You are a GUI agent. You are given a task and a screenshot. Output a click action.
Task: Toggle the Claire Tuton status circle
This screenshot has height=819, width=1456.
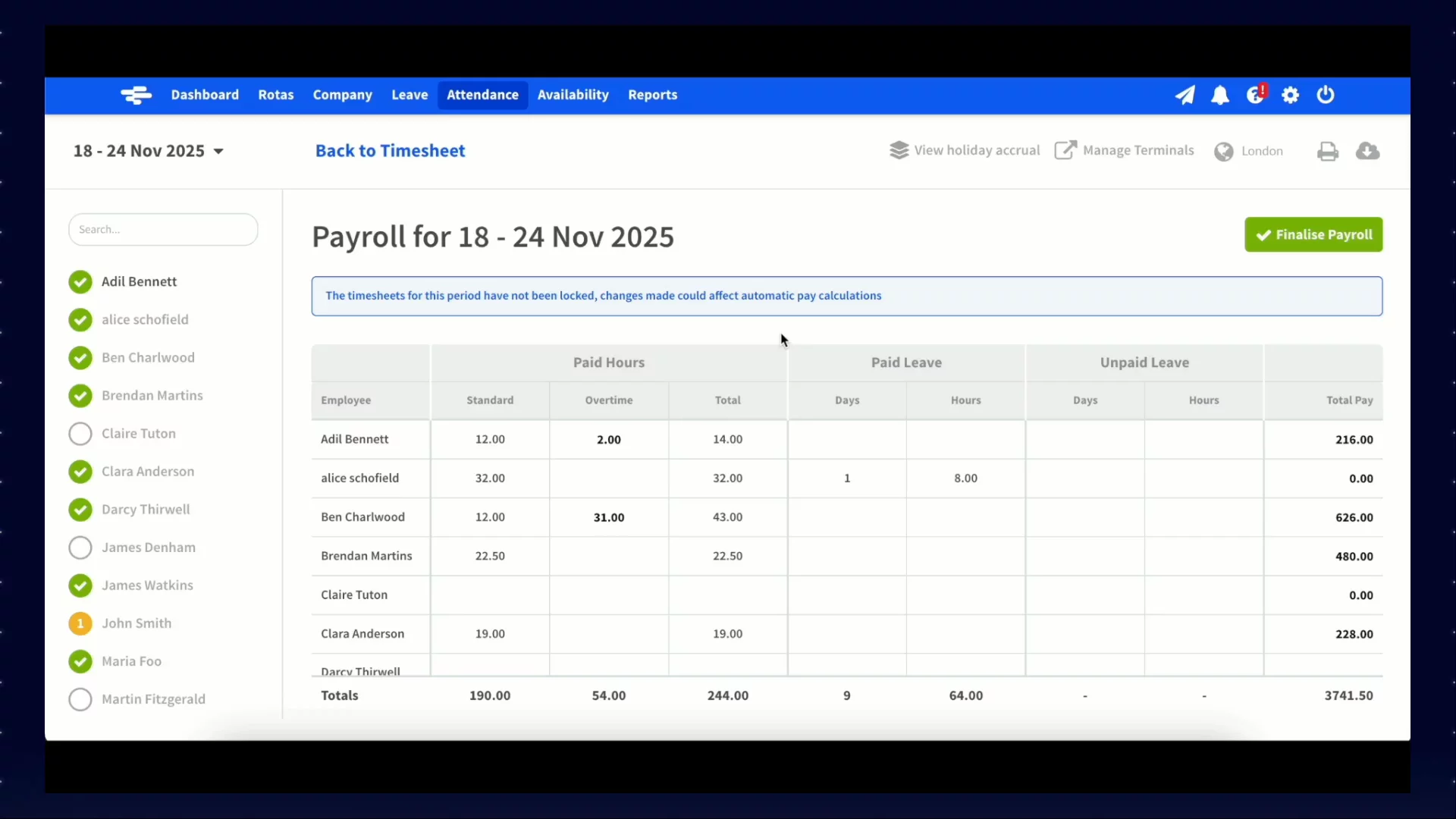point(80,434)
